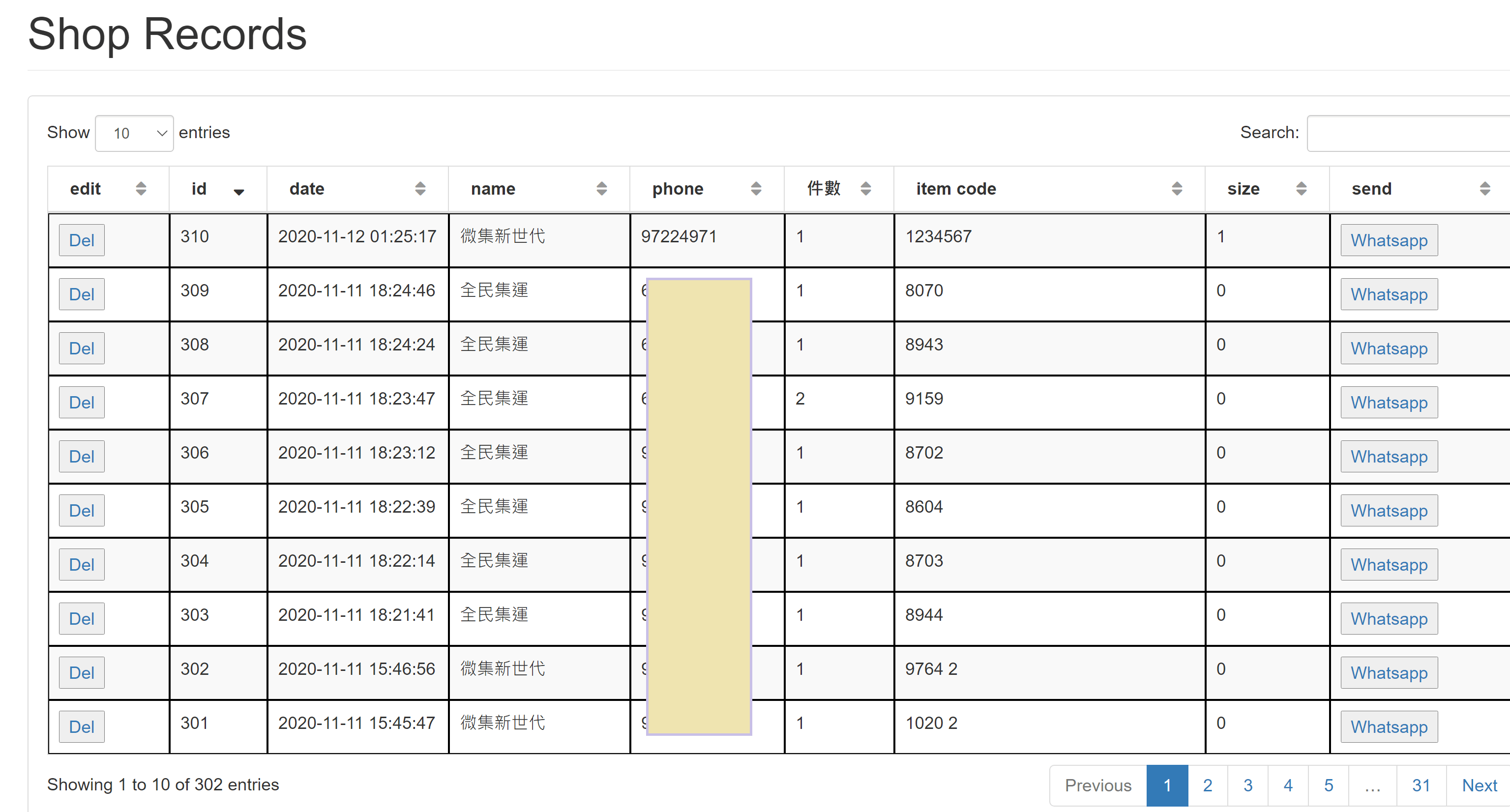This screenshot has height=812, width=1510.
Task: Send Whatsapp for item code 9159
Action: 1389,403
